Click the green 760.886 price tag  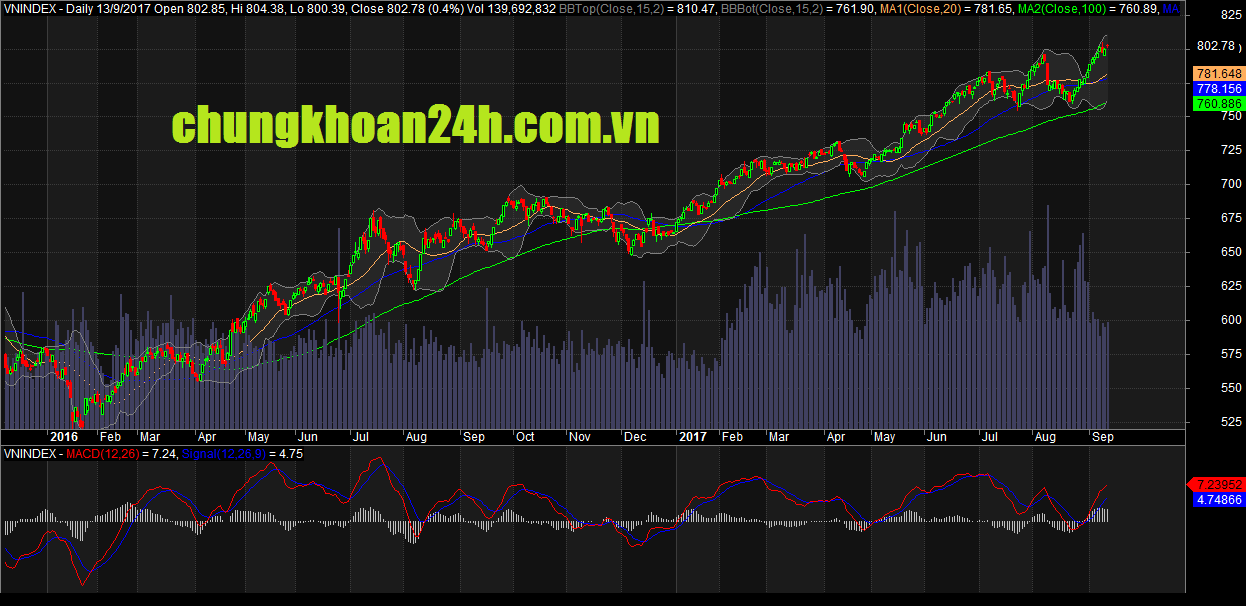click(1218, 104)
